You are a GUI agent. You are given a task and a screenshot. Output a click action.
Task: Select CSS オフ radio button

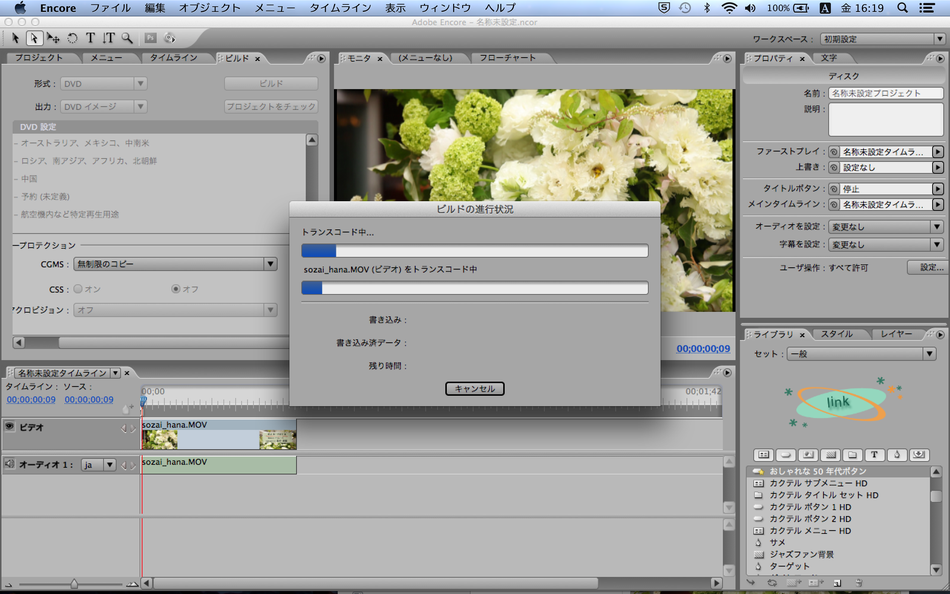[176, 289]
